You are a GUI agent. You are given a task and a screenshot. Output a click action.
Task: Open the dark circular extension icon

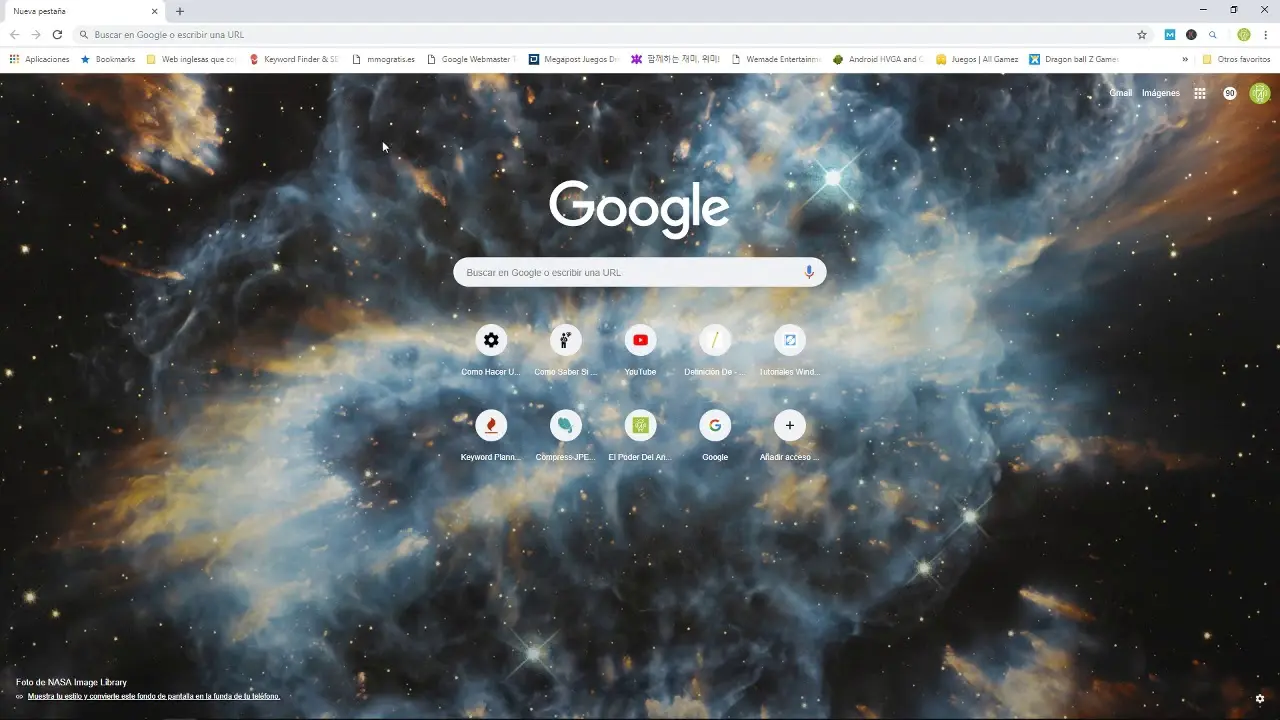coord(1191,34)
